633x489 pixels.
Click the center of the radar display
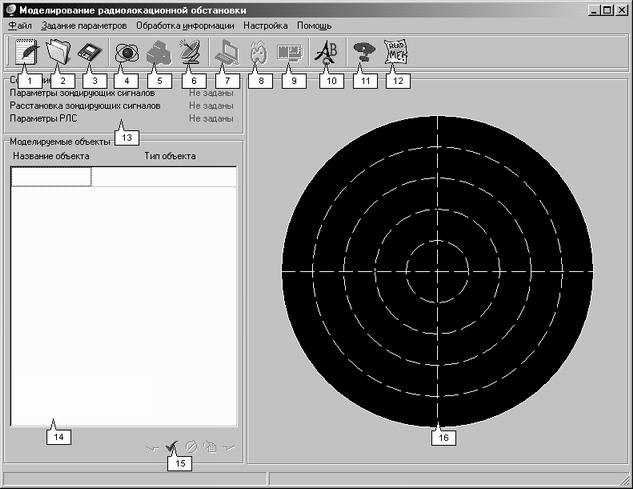click(x=437, y=271)
